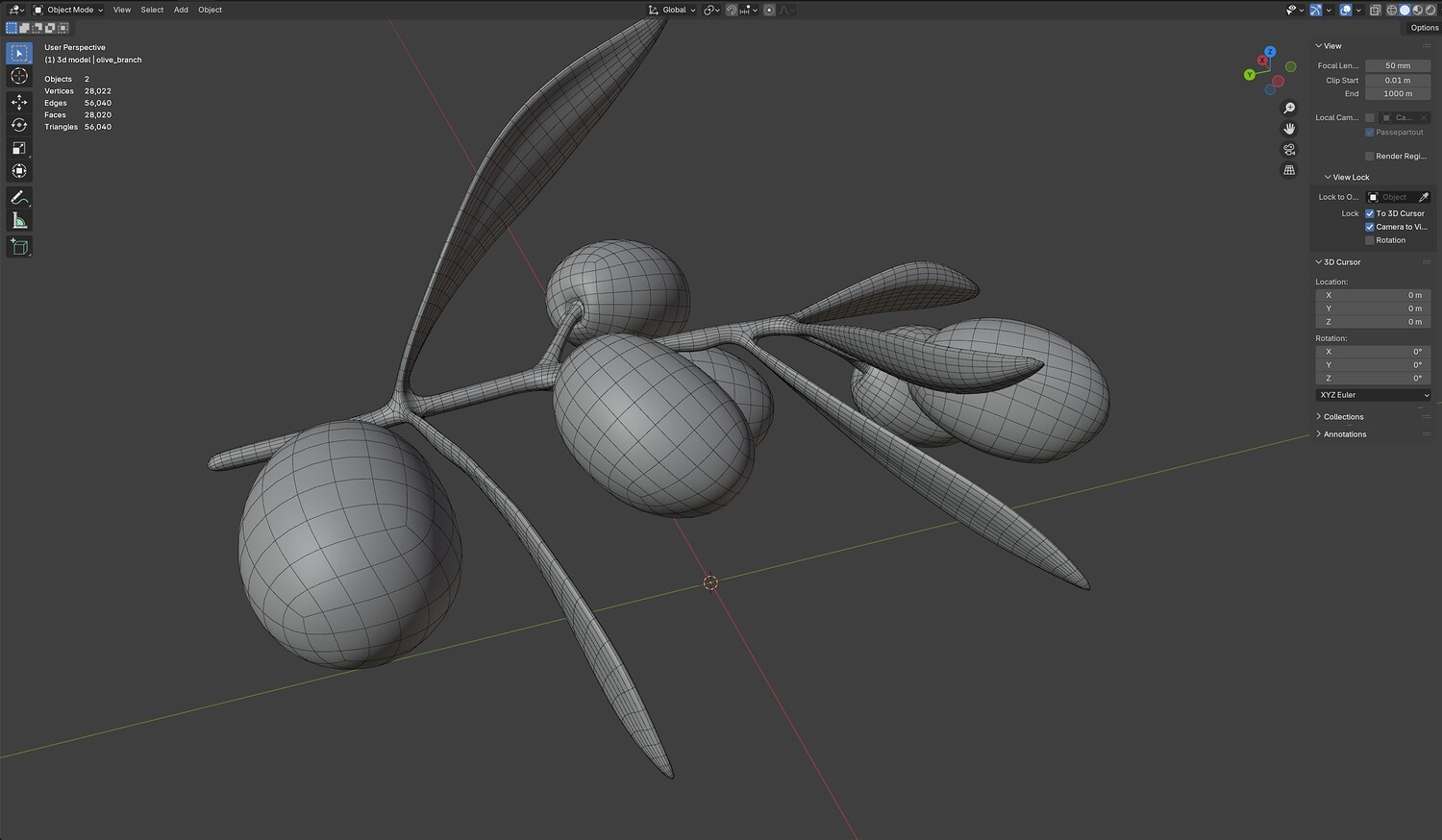This screenshot has width=1442, height=840.
Task: Expand the Annotations panel
Action: (1344, 434)
